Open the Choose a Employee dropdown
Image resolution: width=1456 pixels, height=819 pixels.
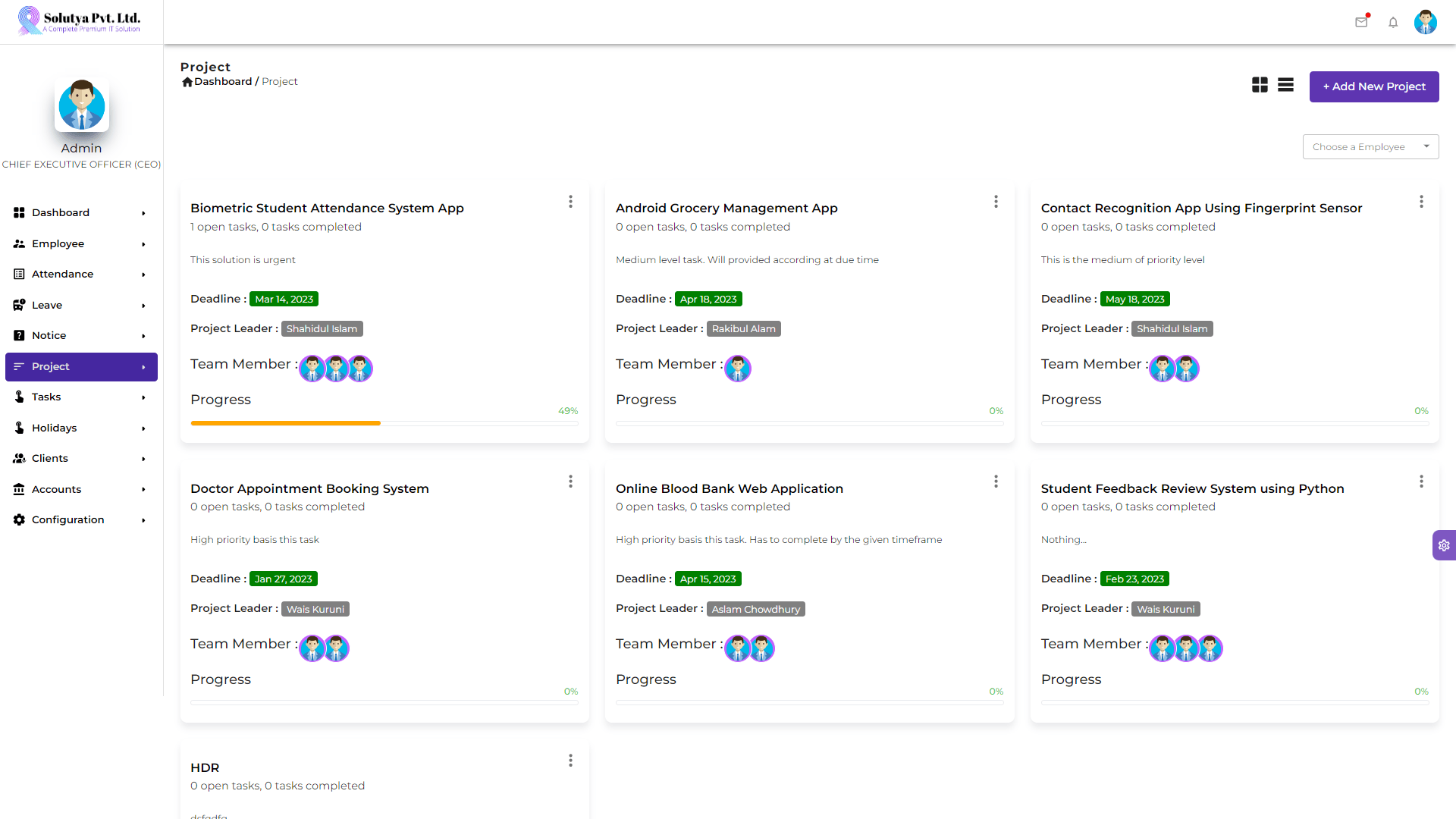coord(1370,147)
